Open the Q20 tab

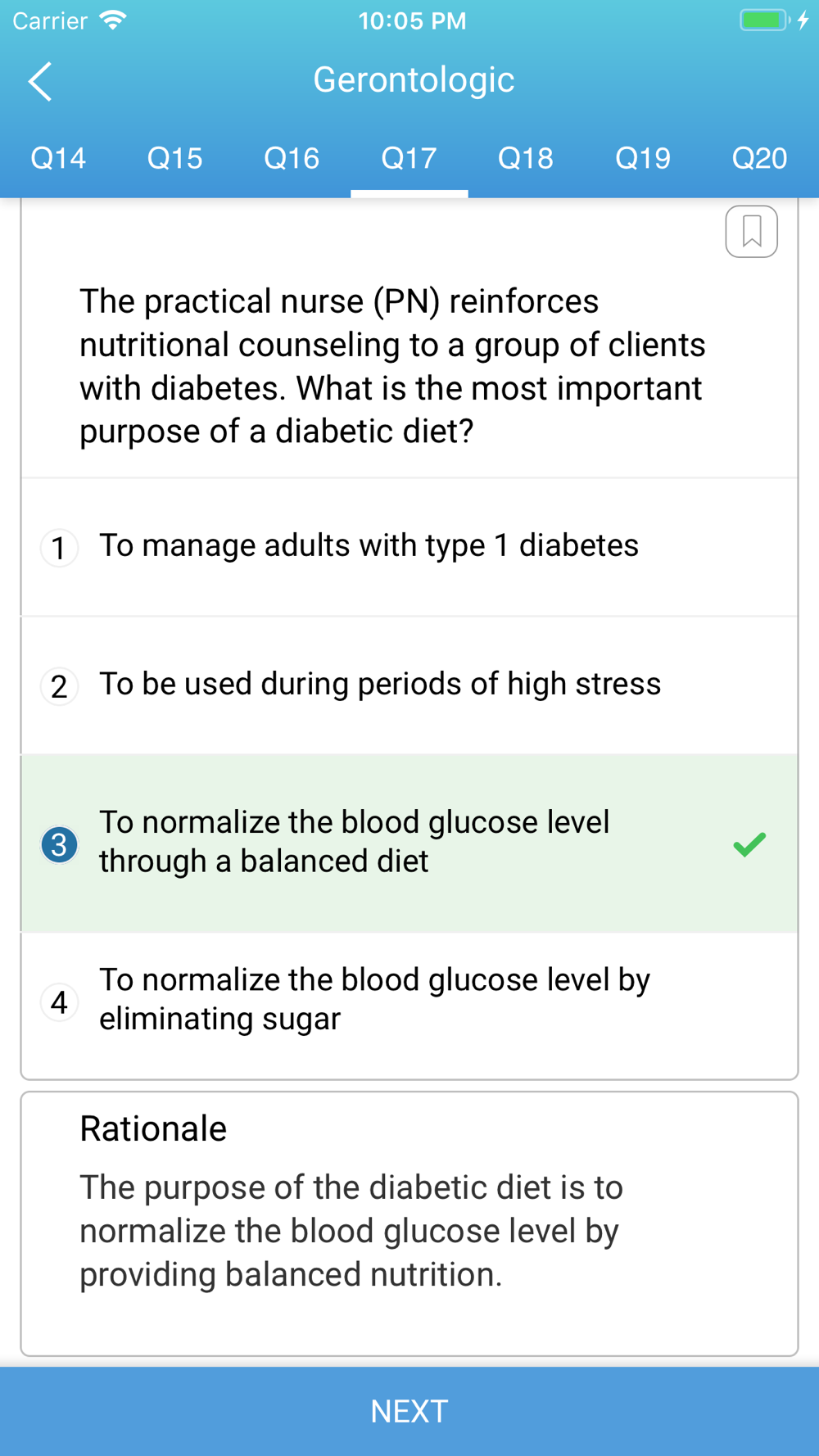click(759, 158)
